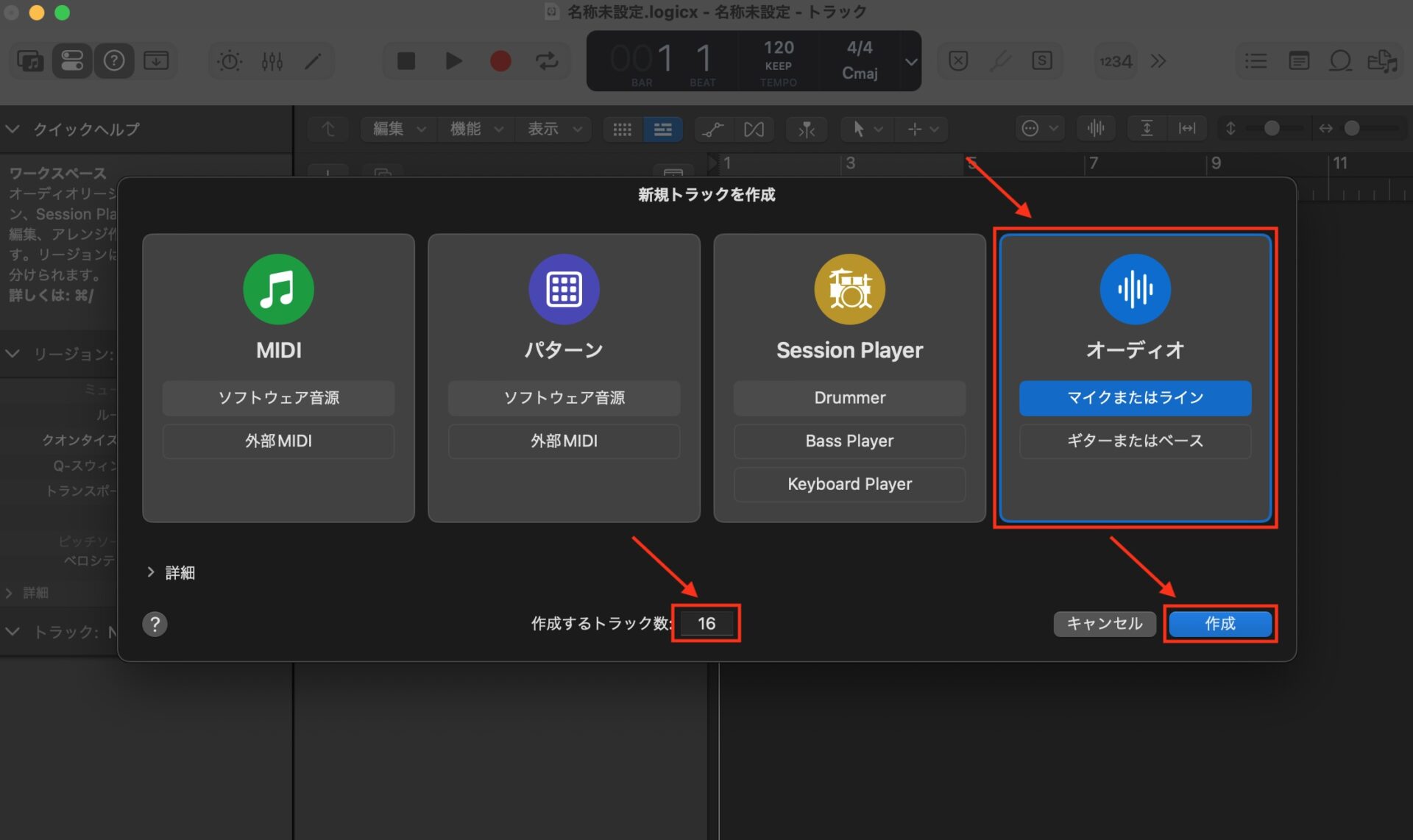Open Smart Controls dial icon
Screen dimensions: 1413x840
[230, 61]
